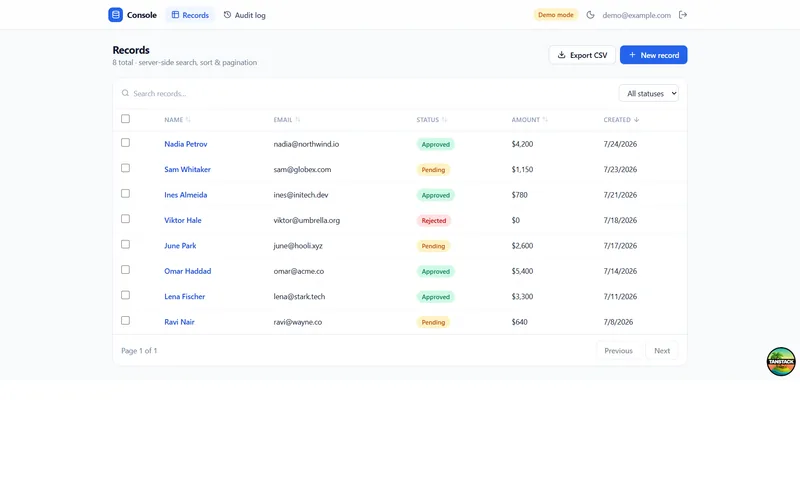Sort by Email column arrows

click(x=297, y=119)
